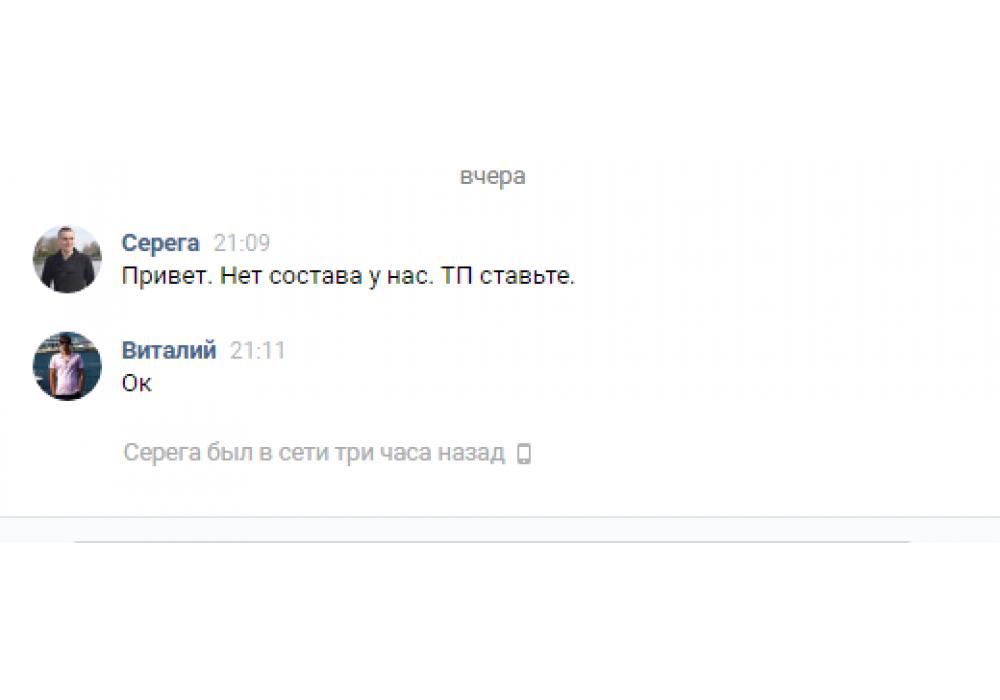Click the 'вчера' date separator
The height and width of the screenshot is (700, 1000).
[492, 176]
